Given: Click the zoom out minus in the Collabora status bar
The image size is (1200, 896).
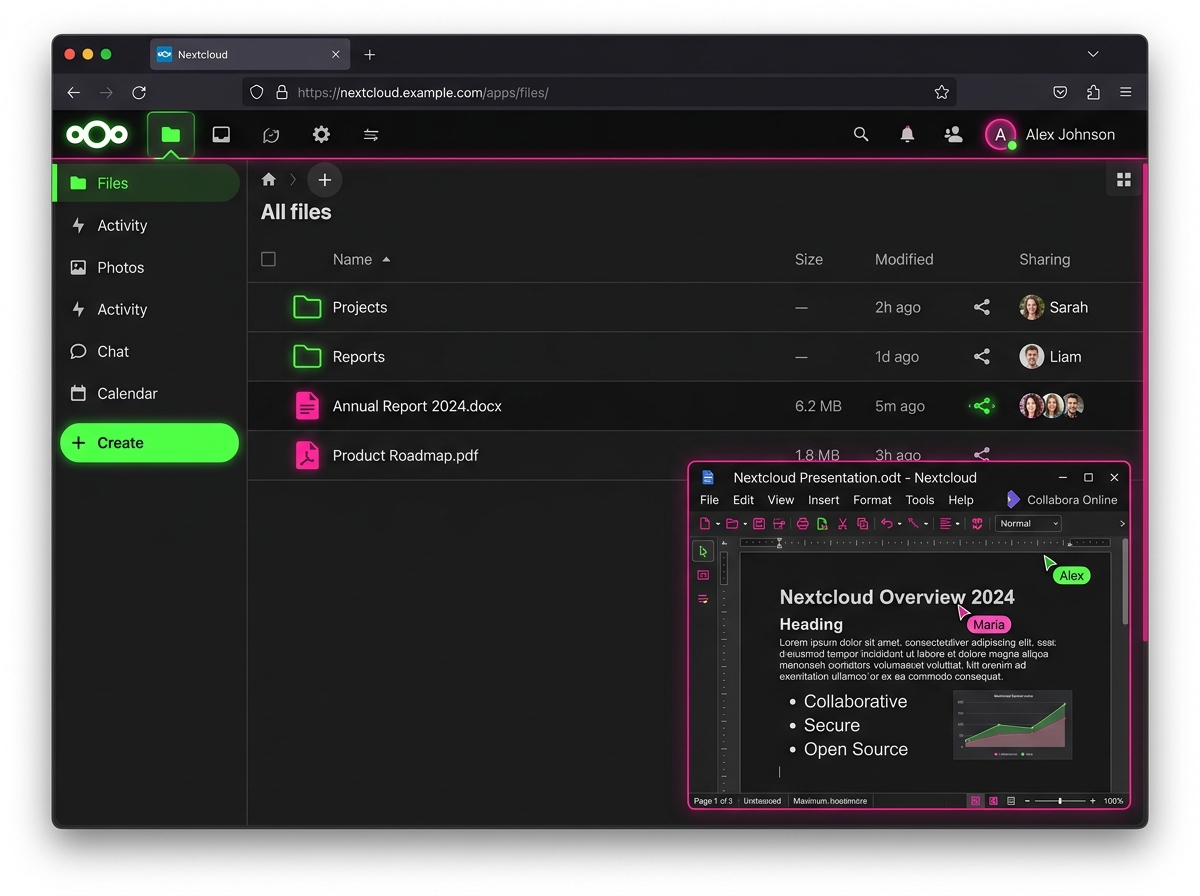Looking at the screenshot, I should click(x=1027, y=801).
